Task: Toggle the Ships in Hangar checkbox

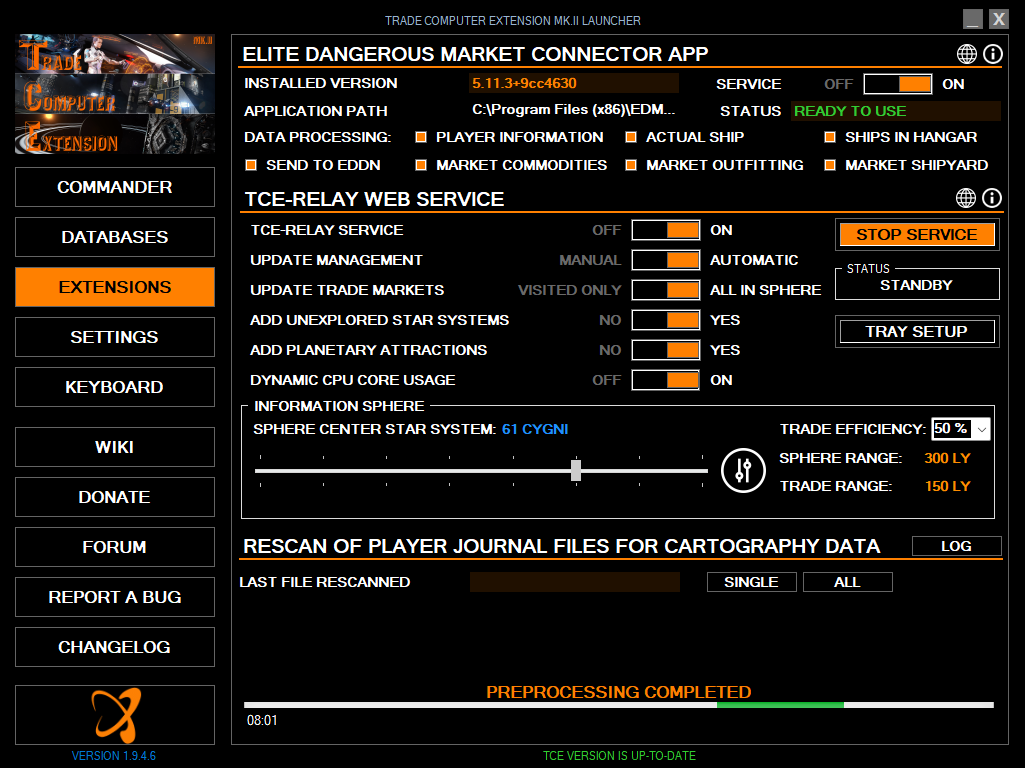Action: coord(830,137)
